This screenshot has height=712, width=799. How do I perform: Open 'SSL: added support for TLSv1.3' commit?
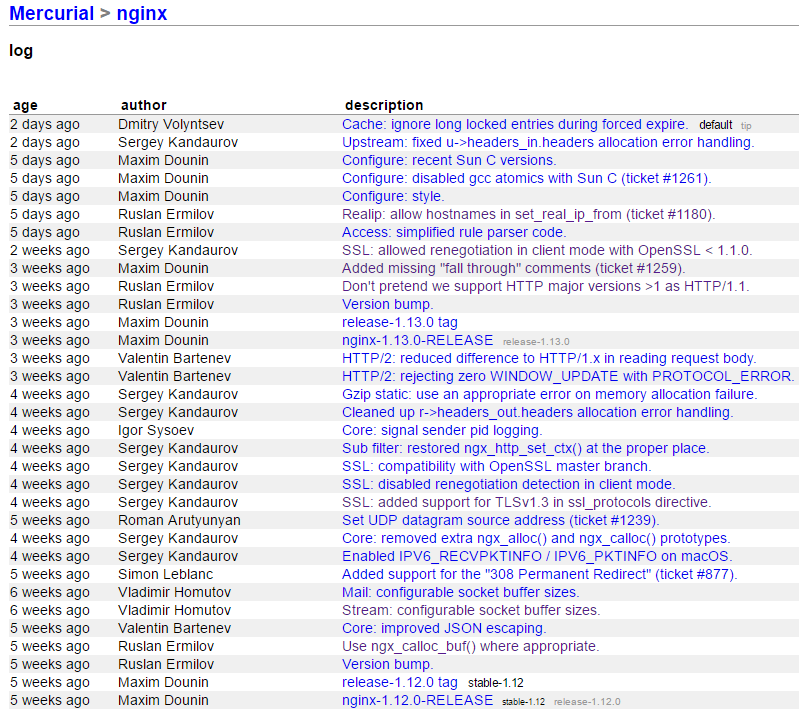coord(526,503)
